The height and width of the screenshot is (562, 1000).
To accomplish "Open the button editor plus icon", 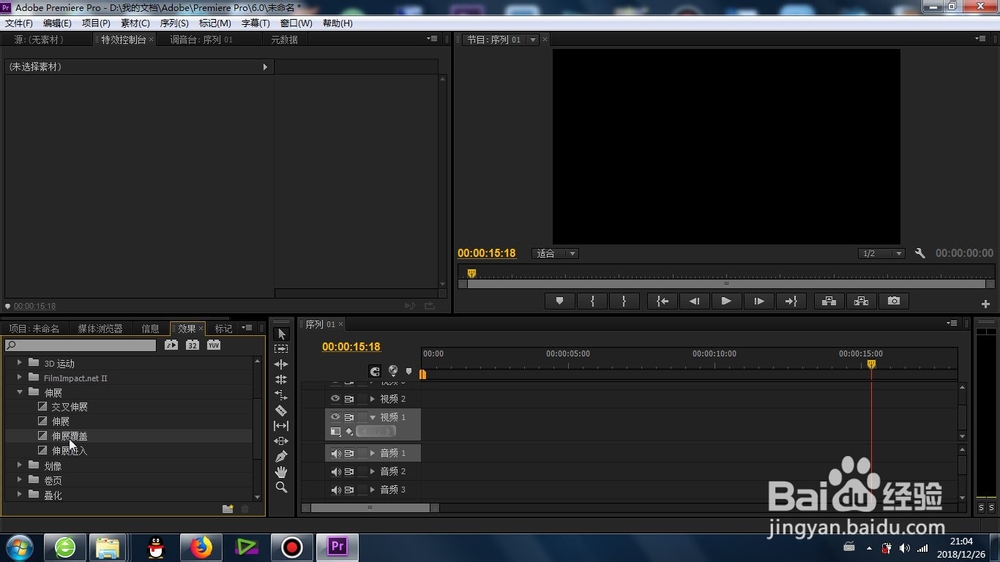I will click(x=985, y=304).
